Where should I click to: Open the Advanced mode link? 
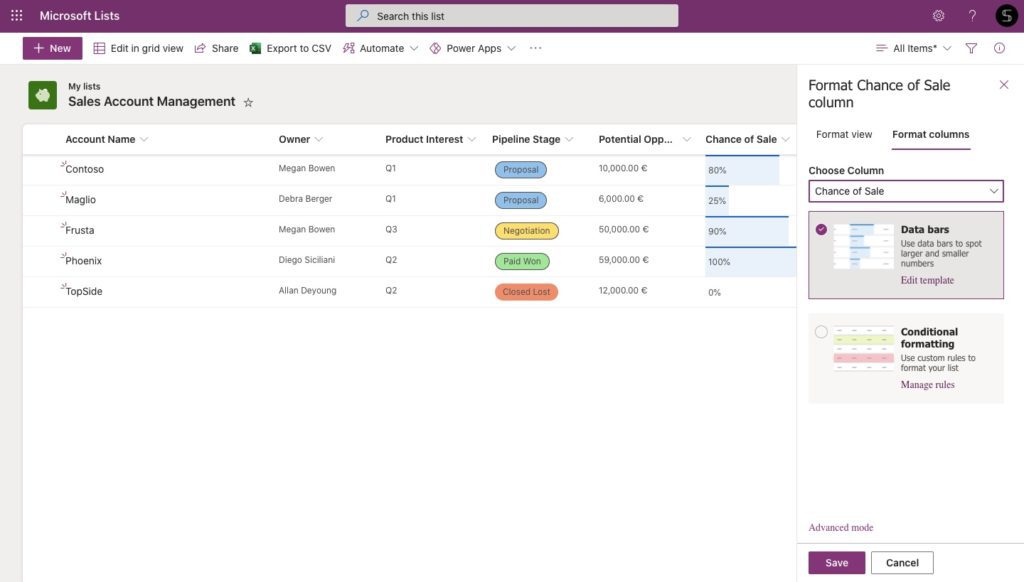[x=840, y=528]
